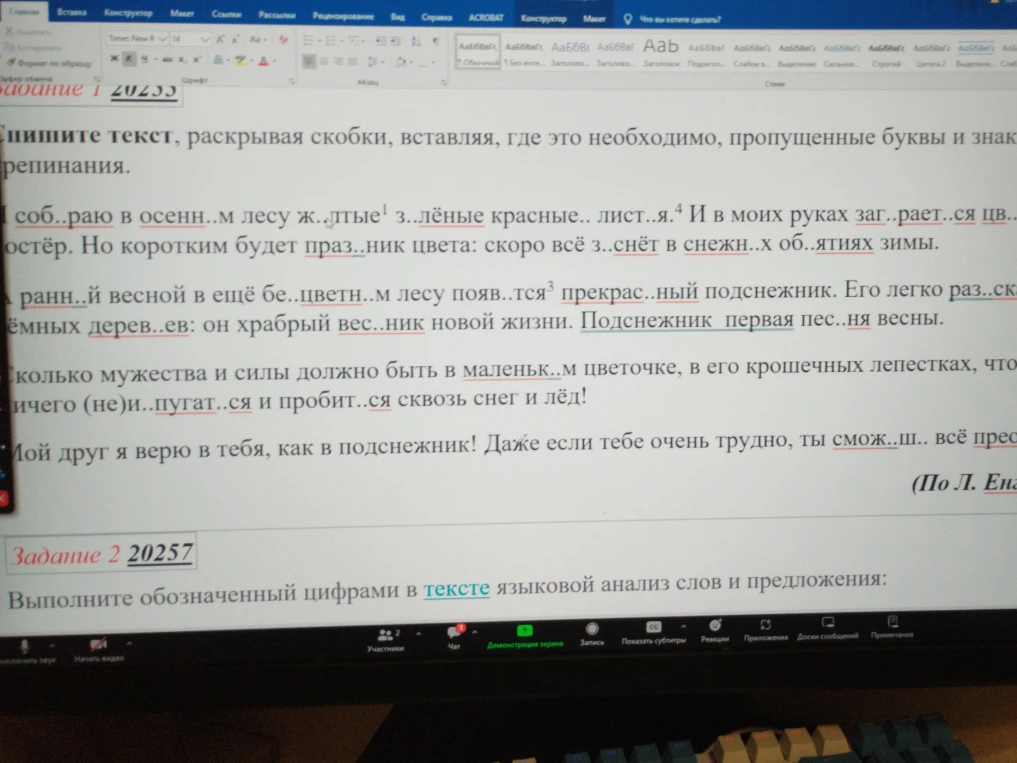1017x763 pixels.
Task: Open the change case Aa dropdown
Action: tap(257, 40)
